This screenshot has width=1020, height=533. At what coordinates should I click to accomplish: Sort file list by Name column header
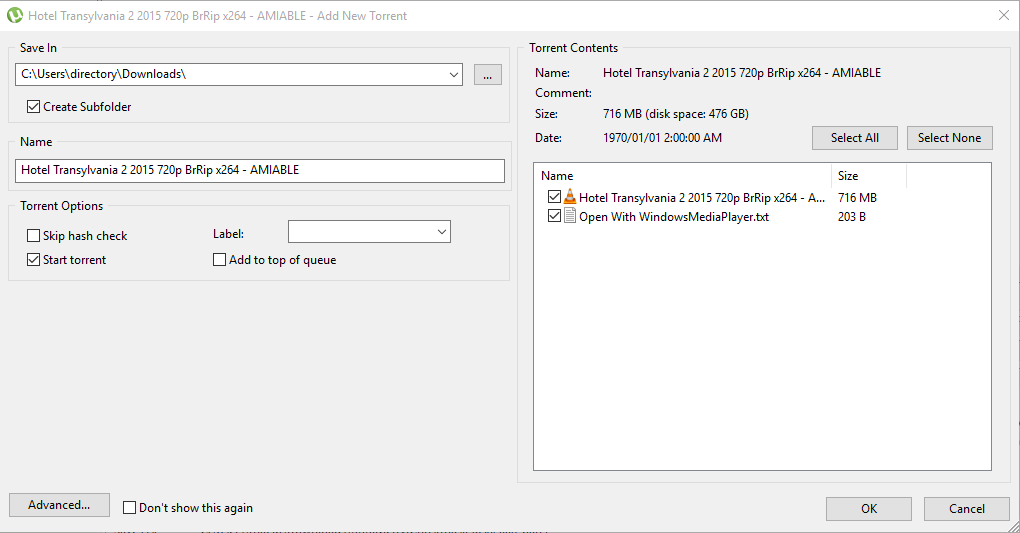click(x=682, y=176)
